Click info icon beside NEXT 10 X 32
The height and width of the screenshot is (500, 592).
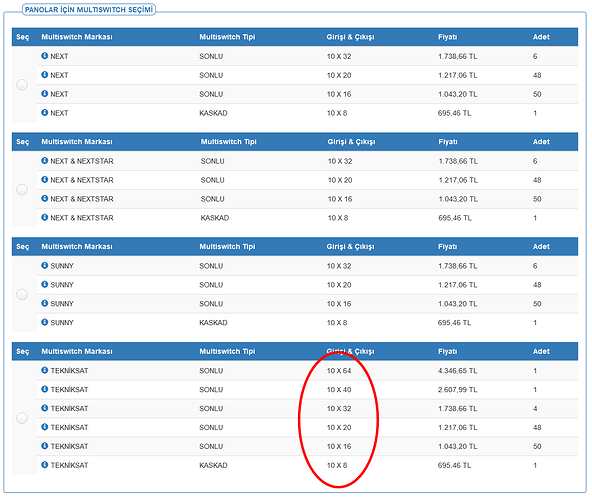coord(45,56)
